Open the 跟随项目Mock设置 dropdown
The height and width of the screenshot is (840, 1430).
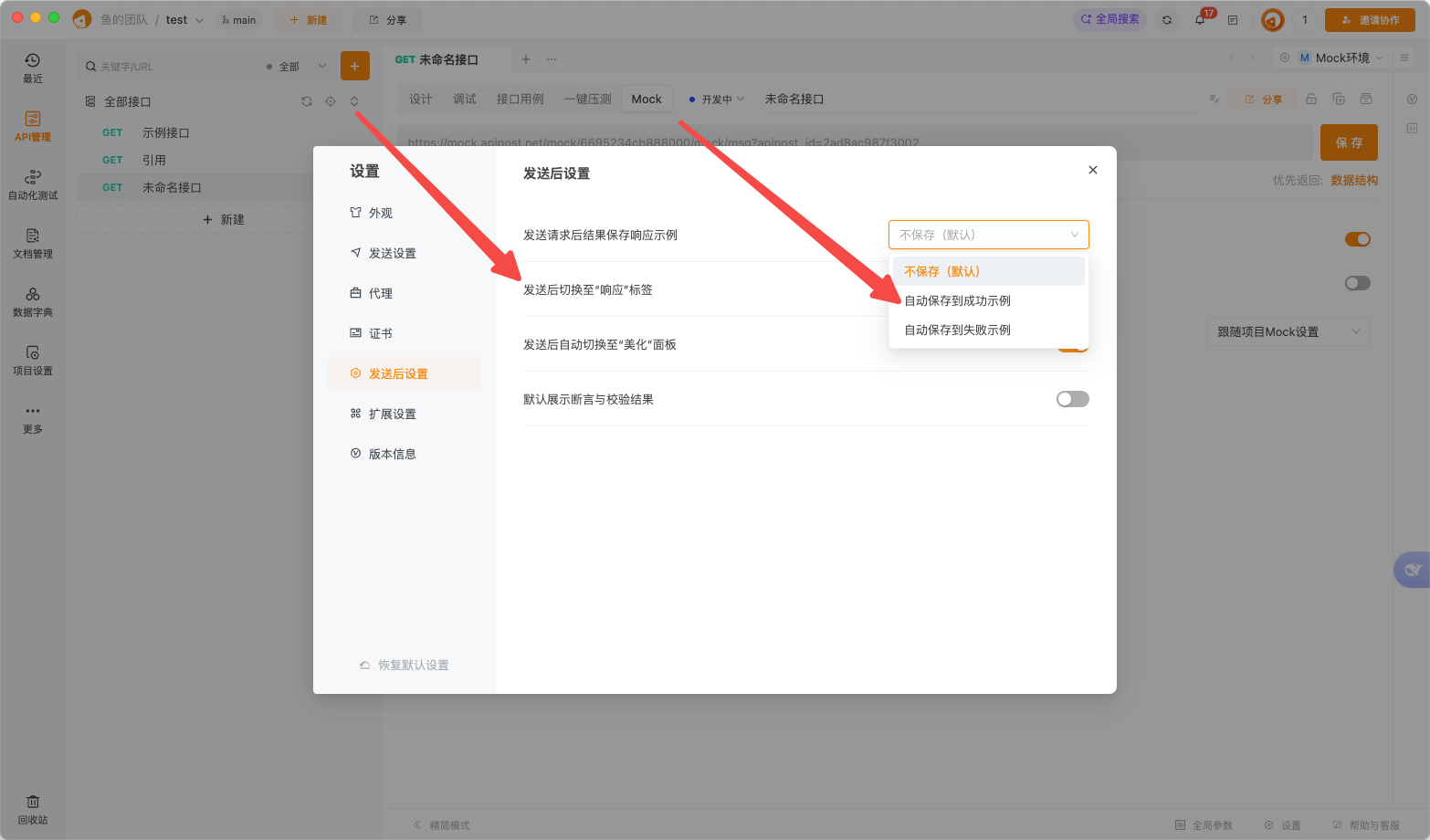coord(1288,331)
